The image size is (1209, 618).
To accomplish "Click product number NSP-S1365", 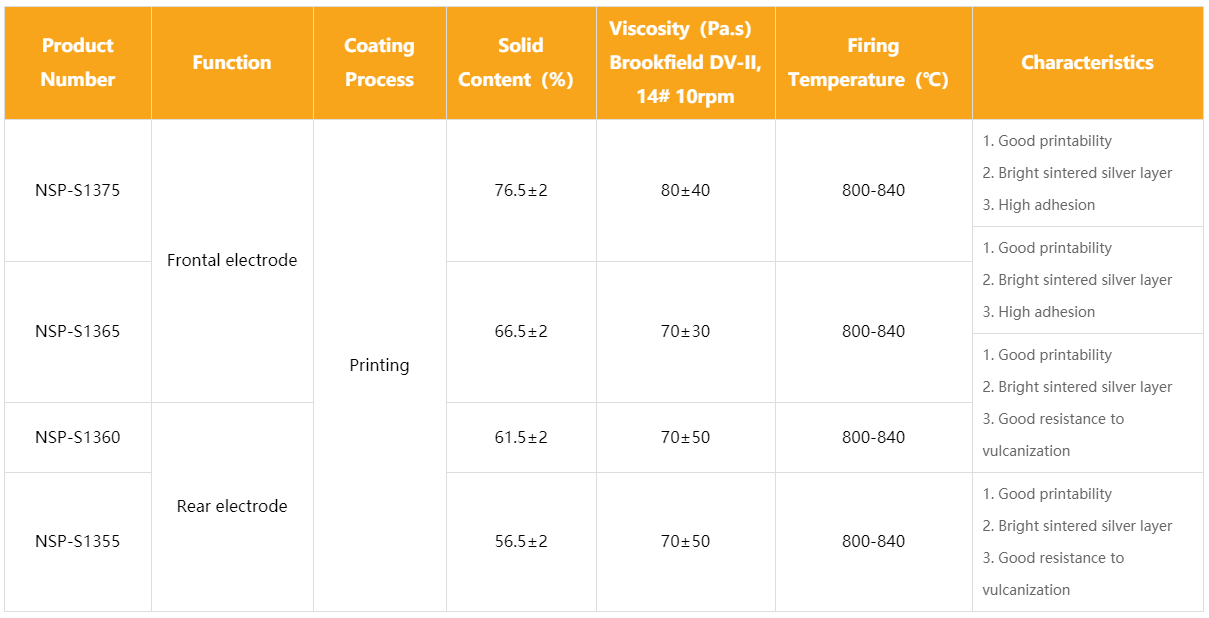I will (78, 332).
